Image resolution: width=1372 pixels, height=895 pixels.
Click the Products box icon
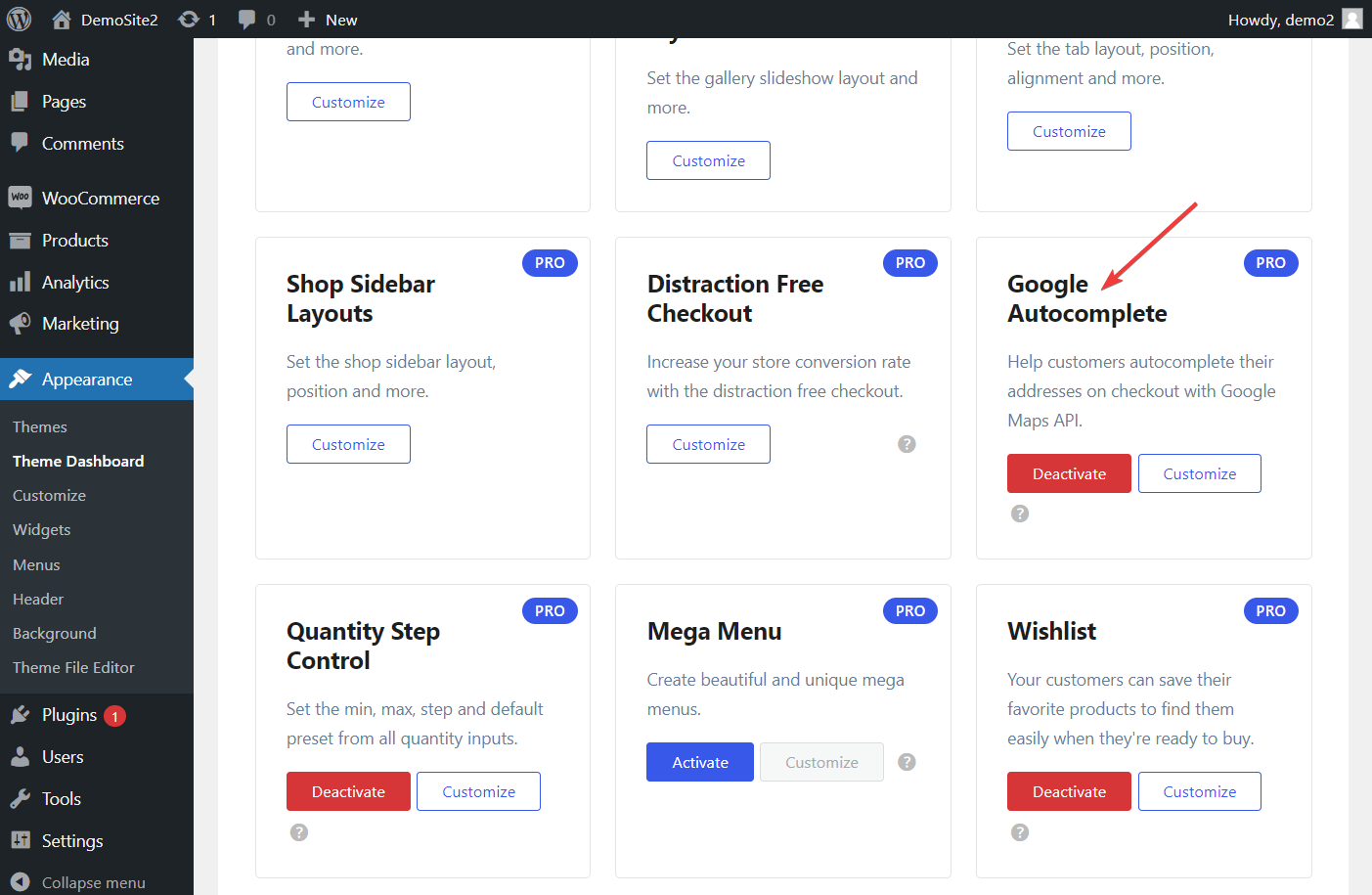[20, 241]
